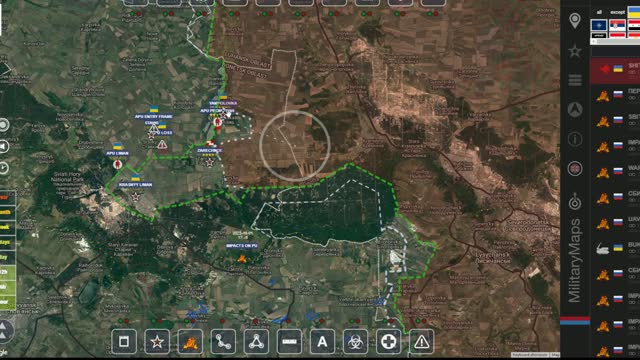Open the hamburger list menu in sidebar
Image resolution: width=640 pixels, height=360 pixels.
tap(575, 80)
